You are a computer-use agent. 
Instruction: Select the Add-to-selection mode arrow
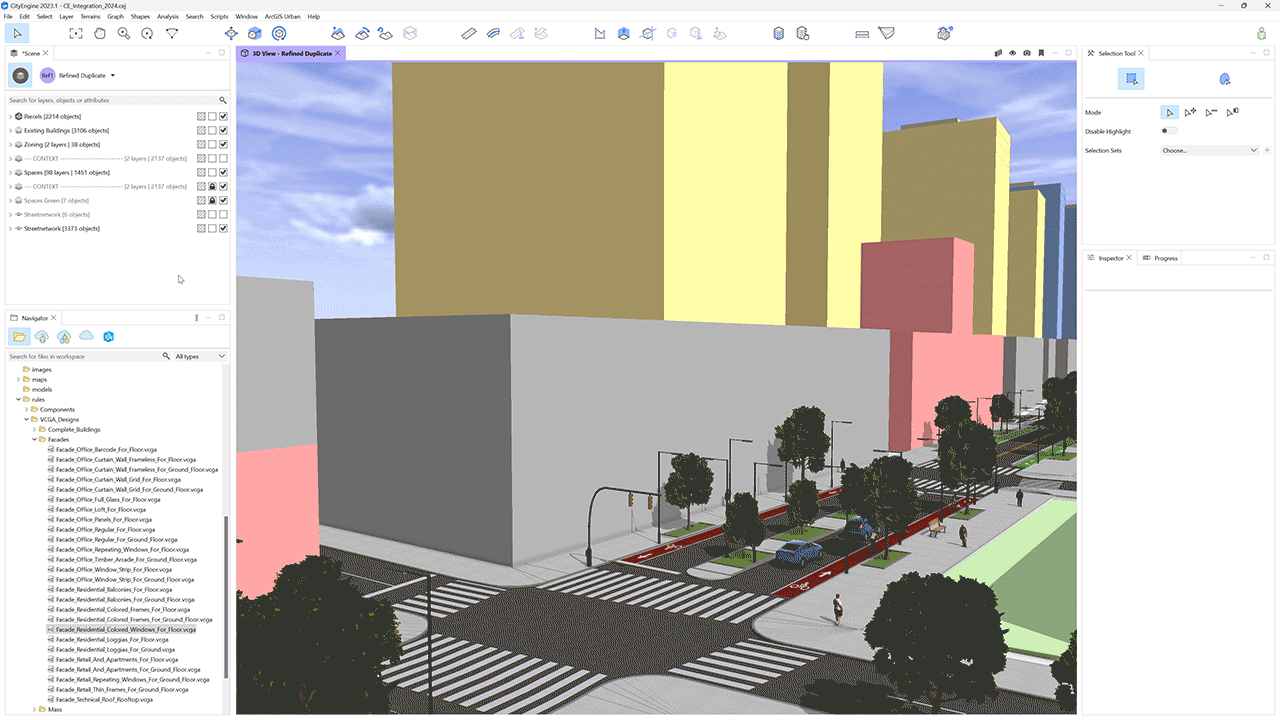[1190, 112]
